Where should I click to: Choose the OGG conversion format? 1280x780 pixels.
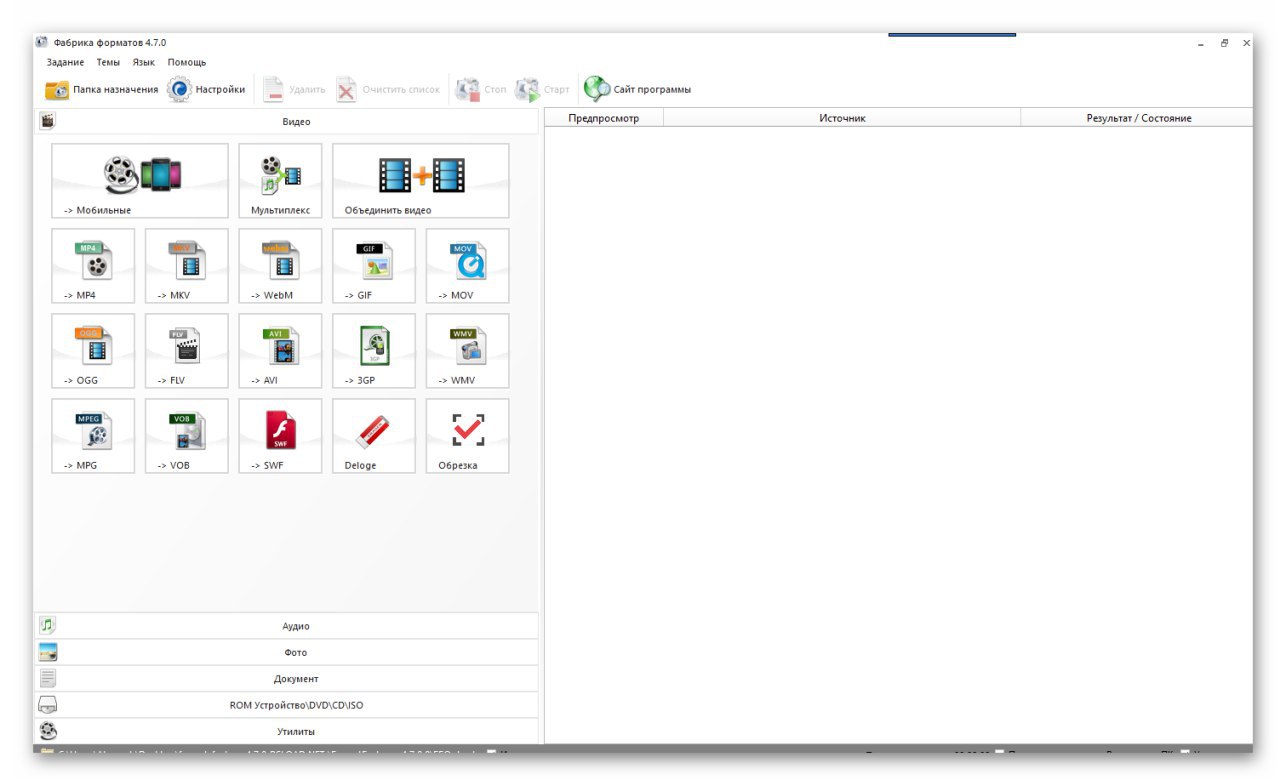[93, 351]
